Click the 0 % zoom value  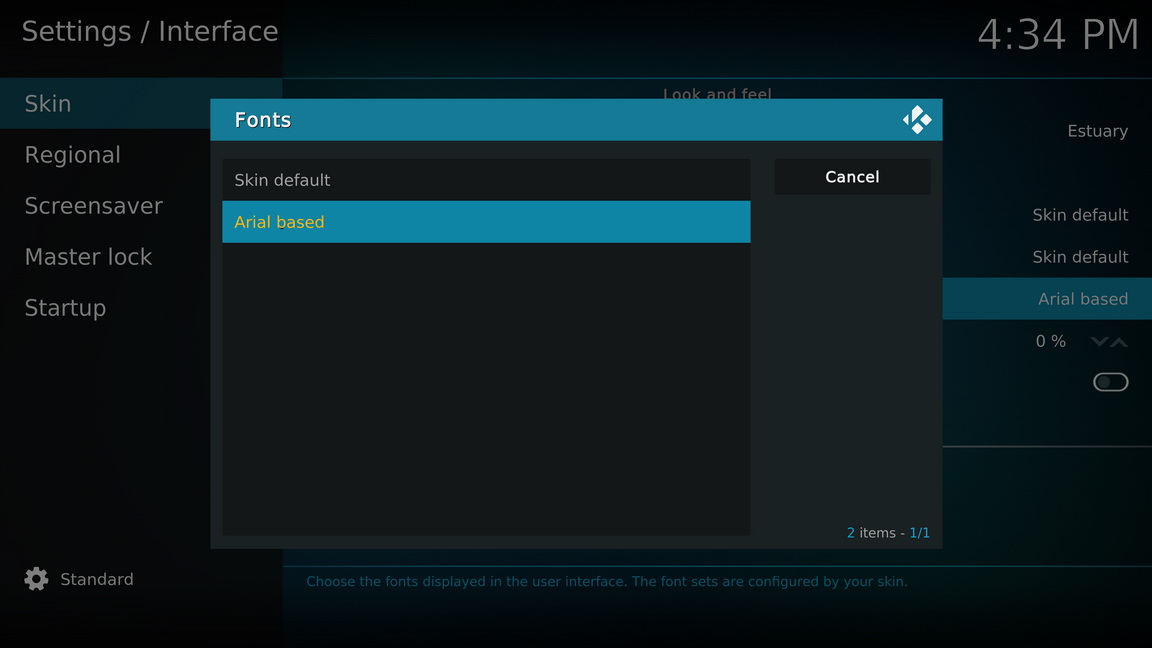tap(1051, 341)
